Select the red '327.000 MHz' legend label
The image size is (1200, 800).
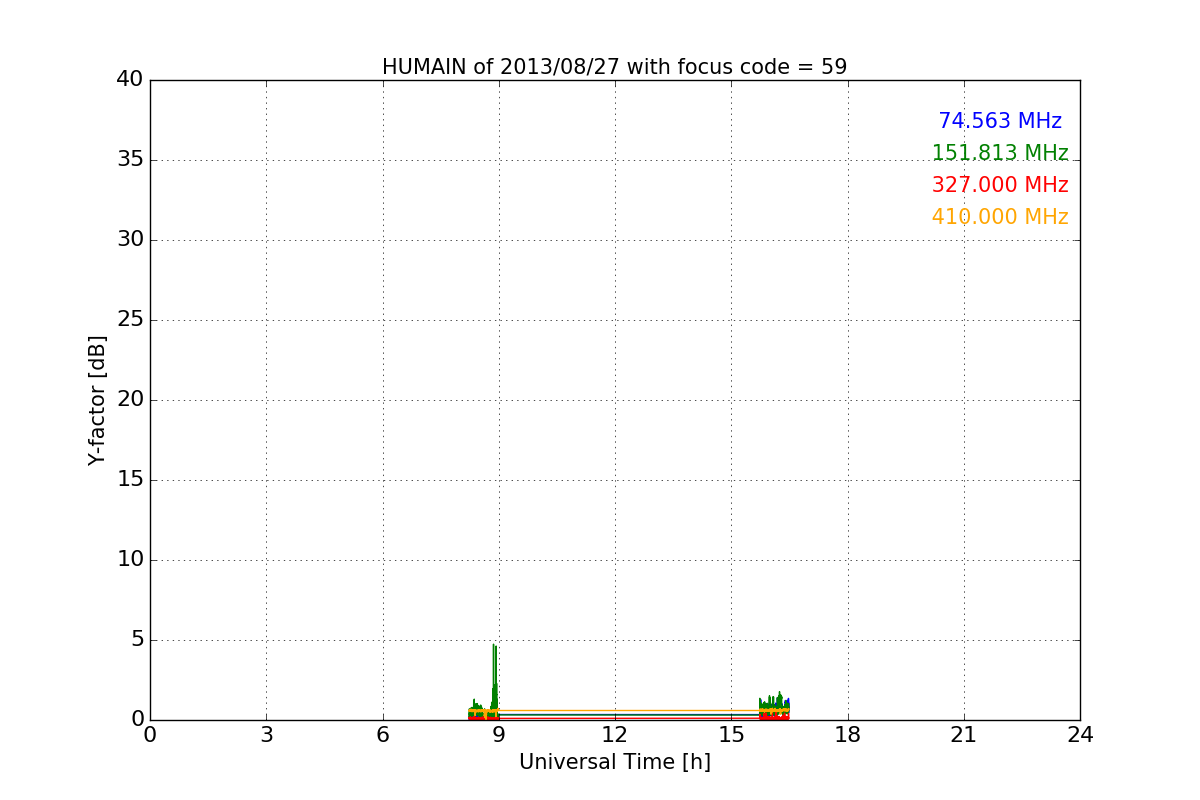tap(1000, 185)
